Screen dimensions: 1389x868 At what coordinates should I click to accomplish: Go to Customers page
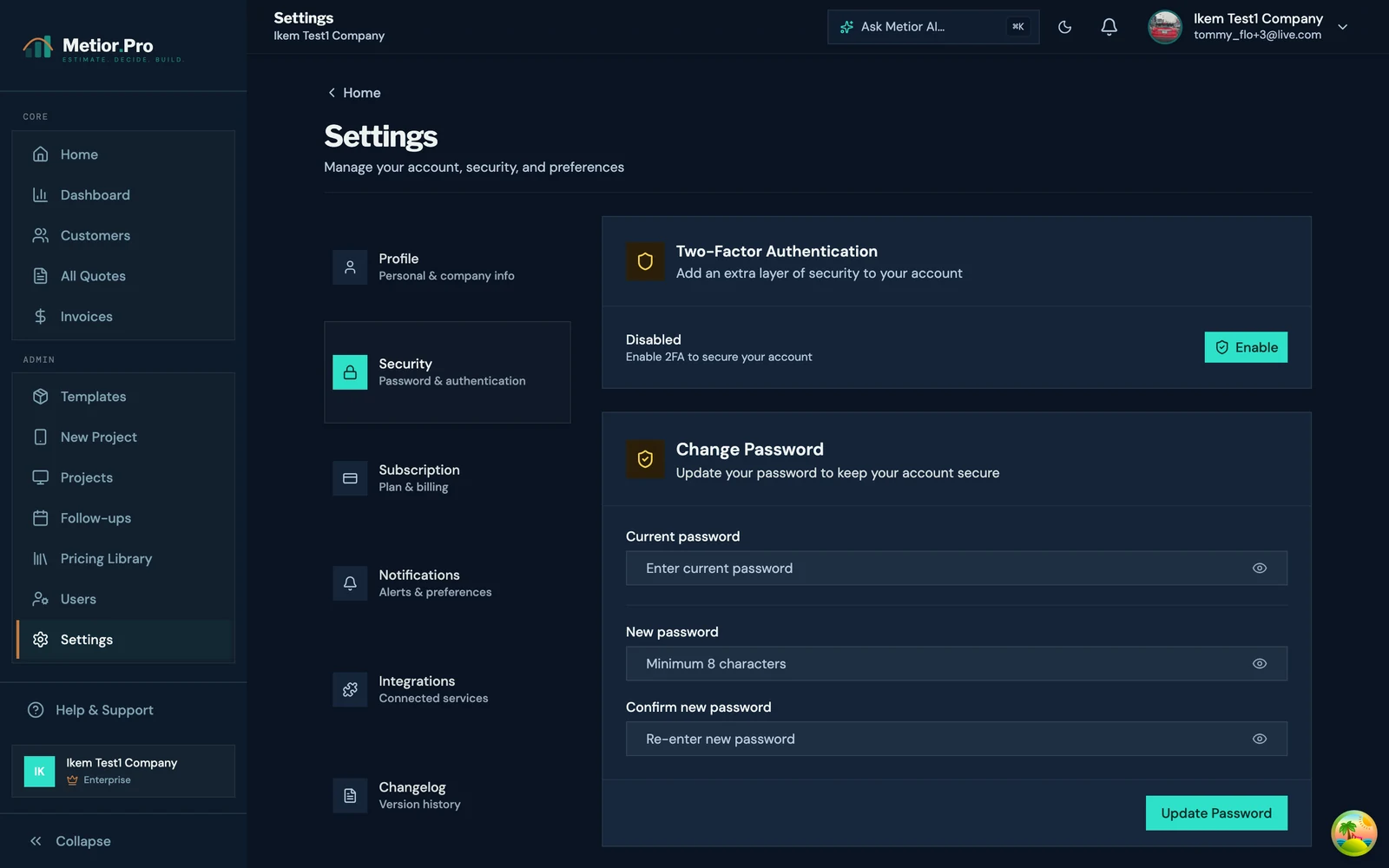click(x=124, y=235)
